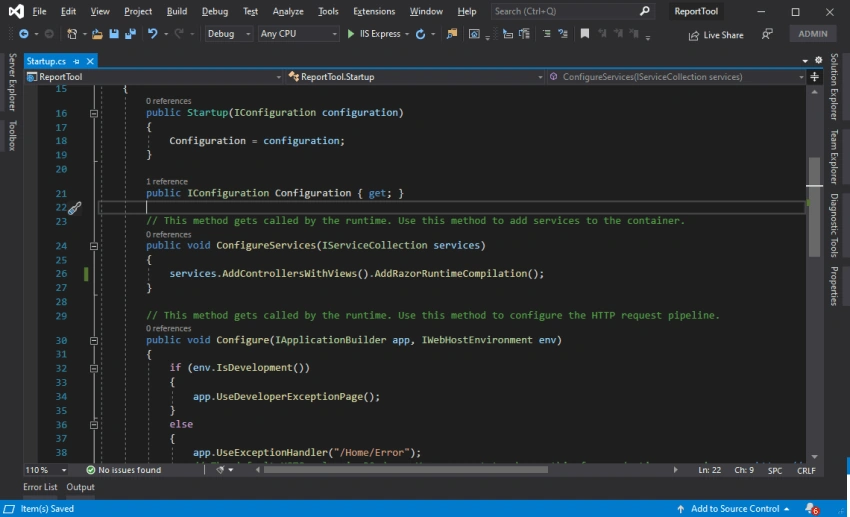
Task: Click the CRLF line ending indicator
Action: click(806, 470)
